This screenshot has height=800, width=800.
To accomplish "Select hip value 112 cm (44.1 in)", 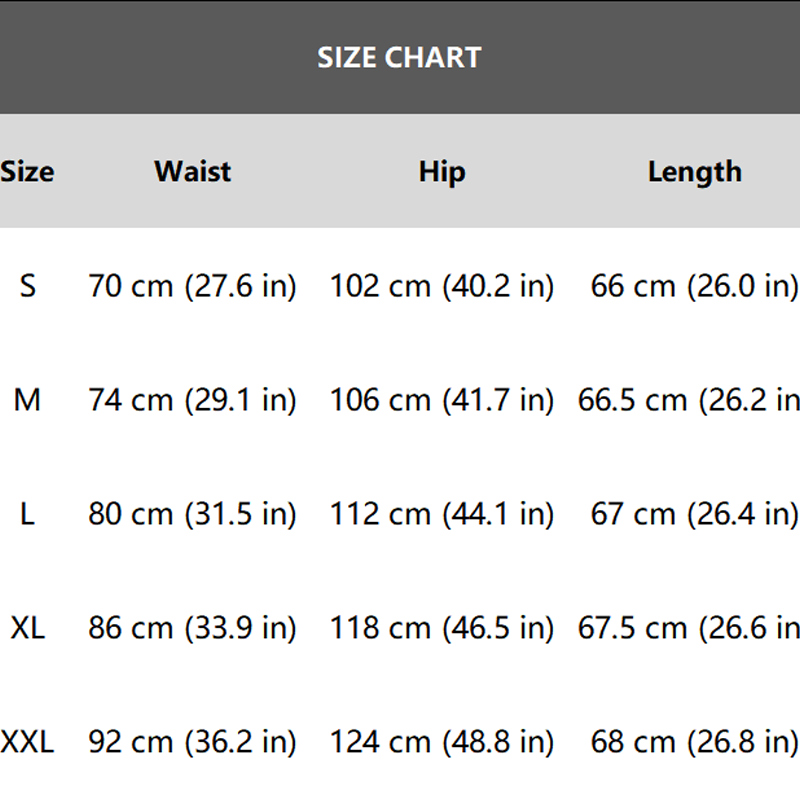I will click(x=442, y=514).
